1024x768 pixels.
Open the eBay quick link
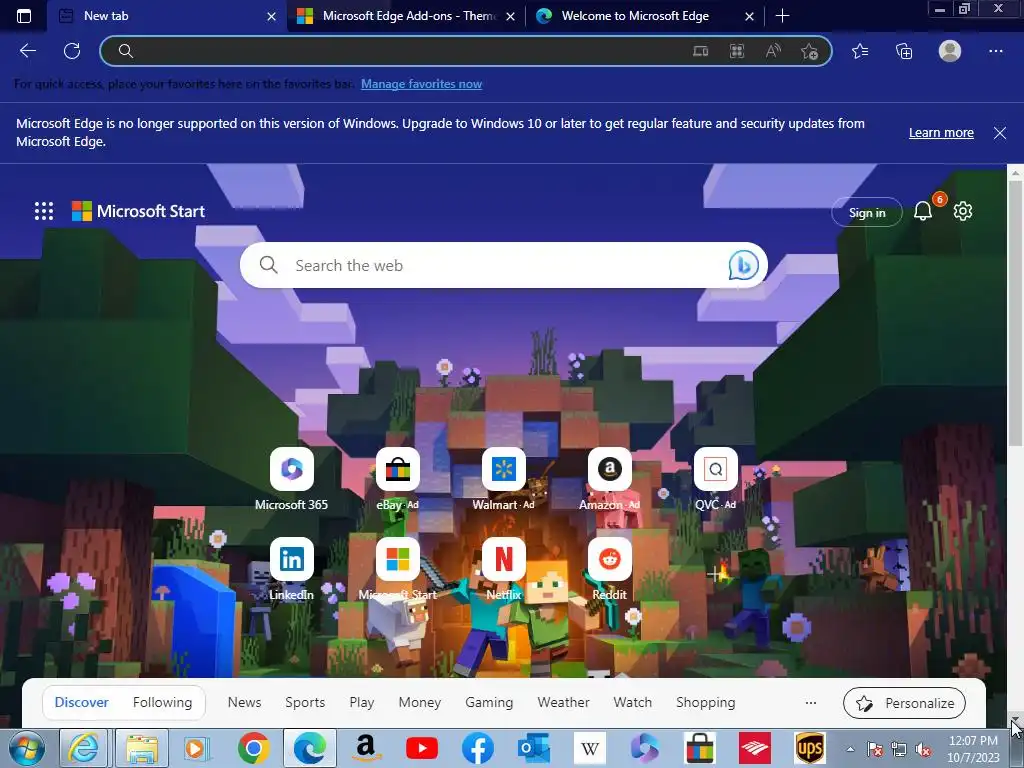click(397, 479)
